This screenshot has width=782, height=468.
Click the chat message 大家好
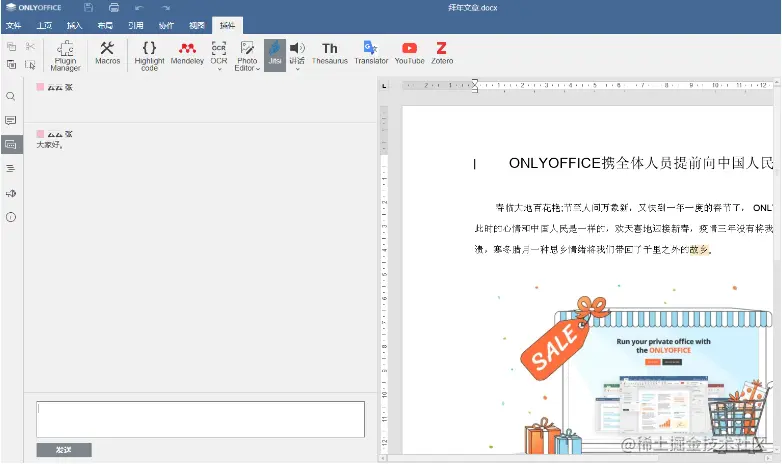click(49, 145)
